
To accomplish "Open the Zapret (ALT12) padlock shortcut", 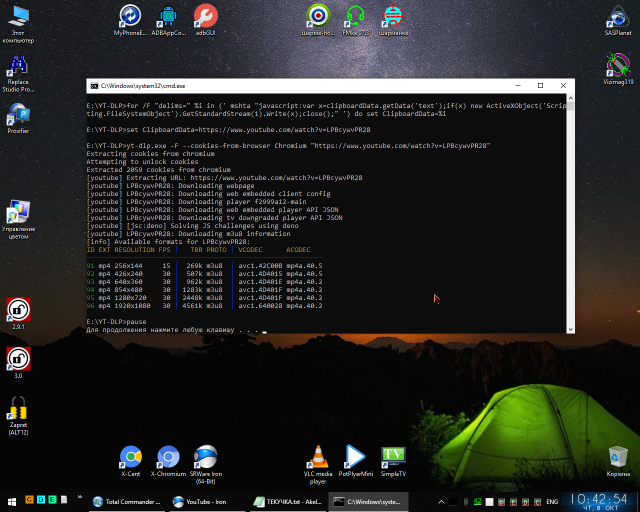I will pos(18,416).
